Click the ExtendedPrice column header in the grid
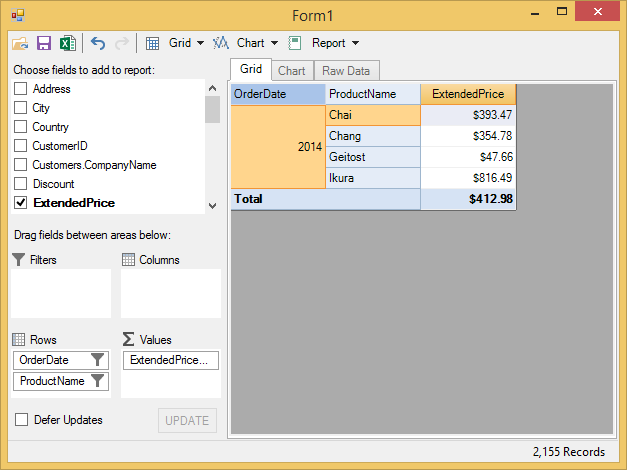The image size is (627, 470). click(x=468, y=94)
